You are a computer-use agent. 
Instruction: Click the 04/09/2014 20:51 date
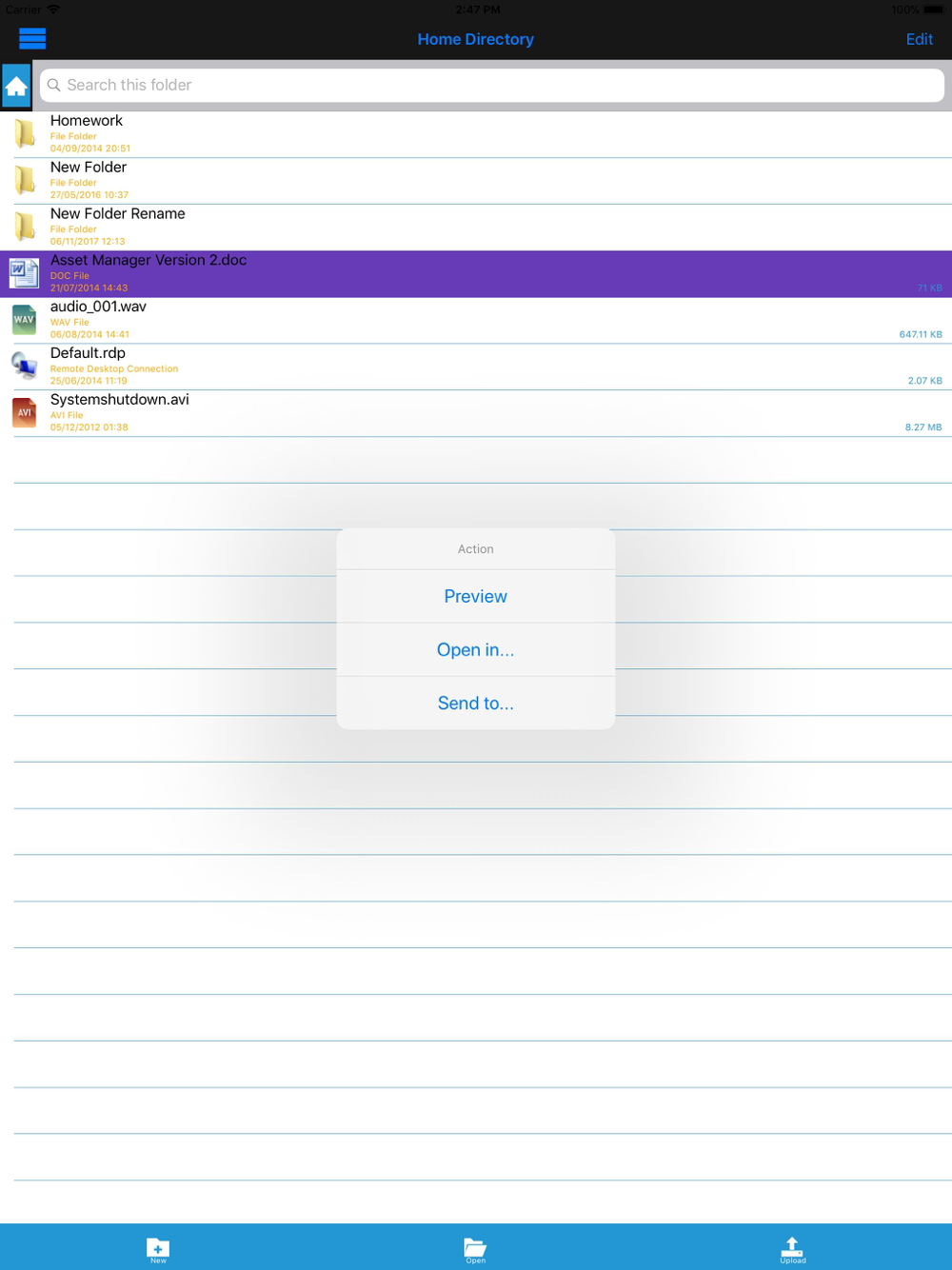[90, 149]
